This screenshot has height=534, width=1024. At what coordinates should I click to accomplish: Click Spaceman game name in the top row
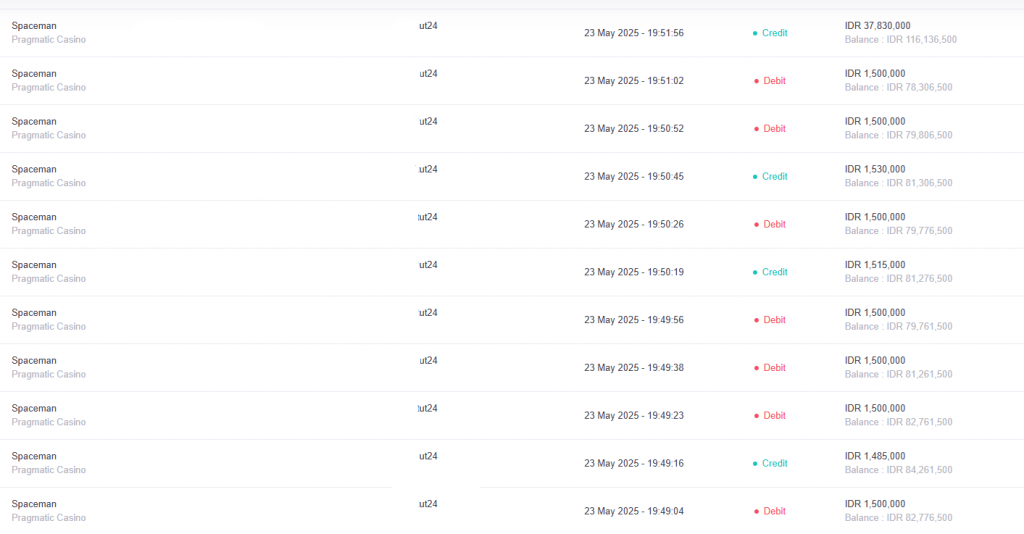pyautogui.click(x=34, y=26)
